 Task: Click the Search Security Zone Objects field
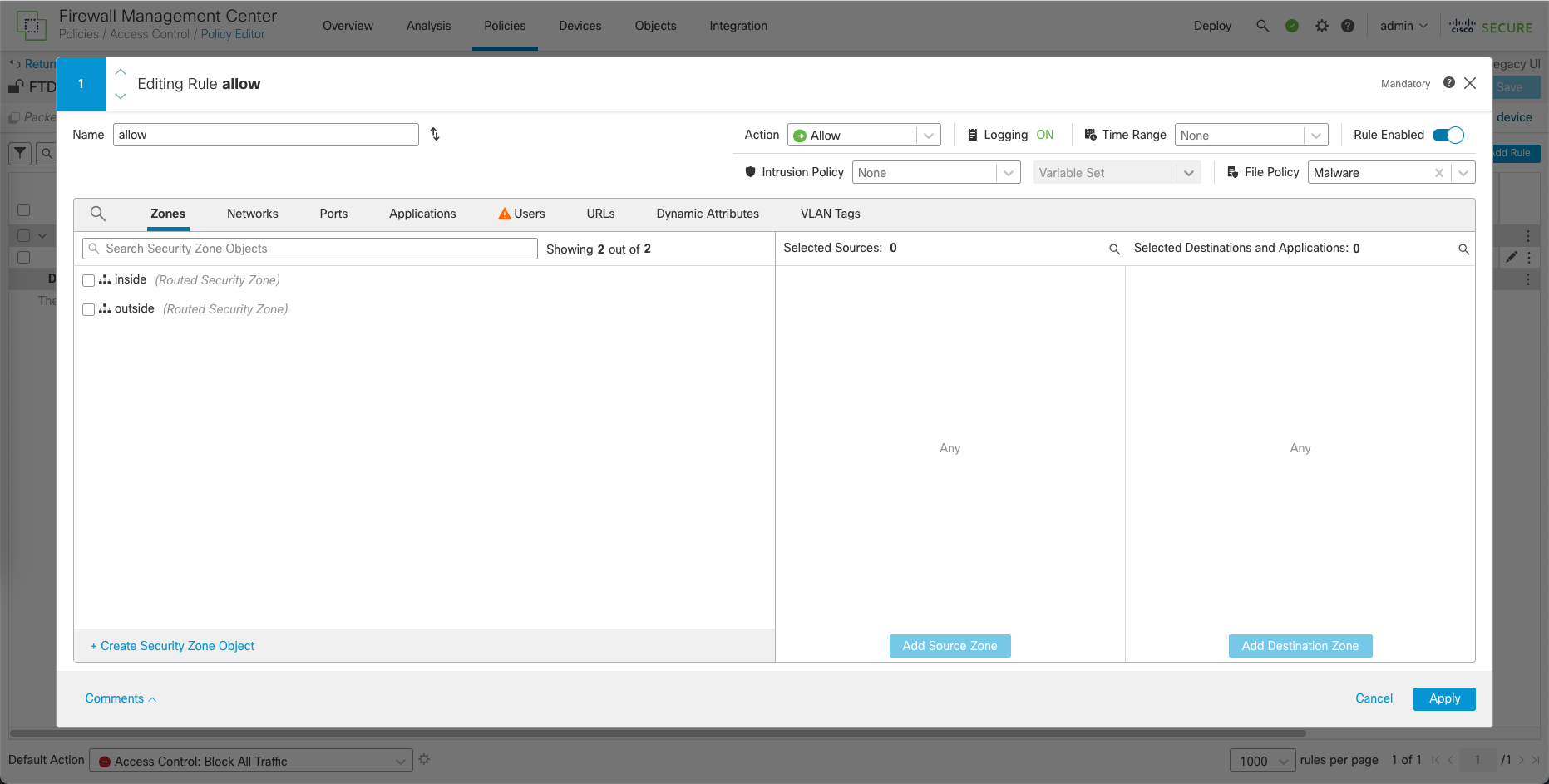click(x=310, y=249)
